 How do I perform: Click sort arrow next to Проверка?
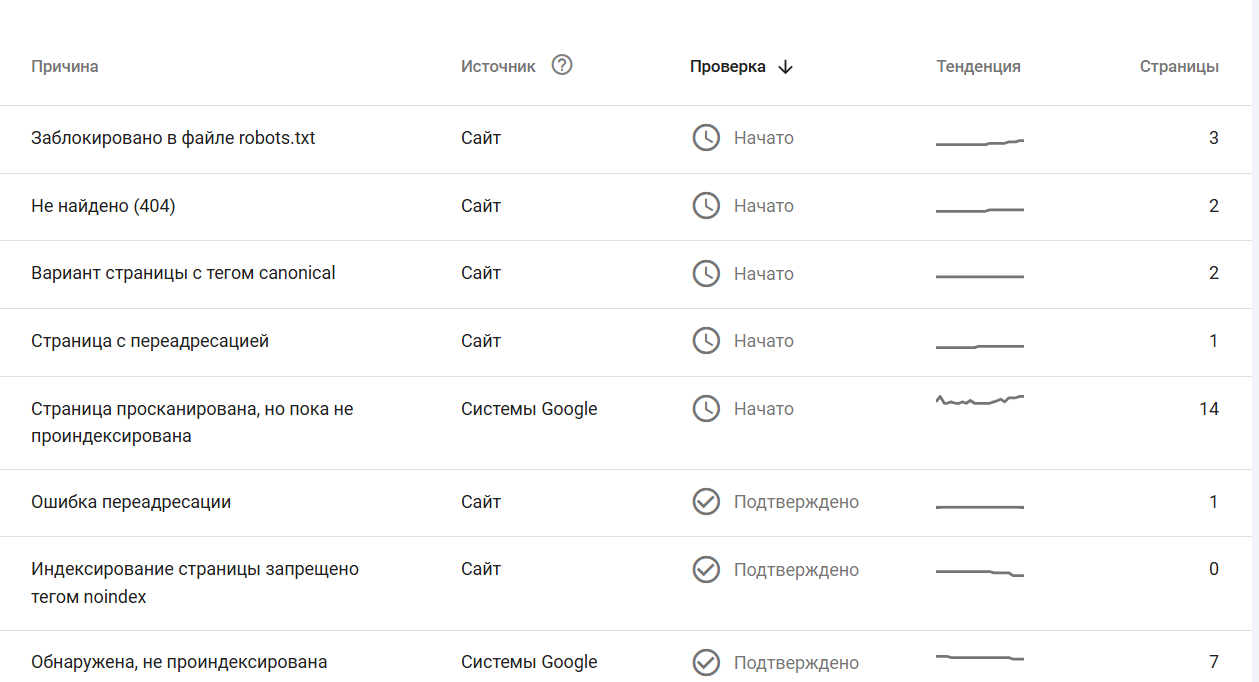(x=785, y=67)
